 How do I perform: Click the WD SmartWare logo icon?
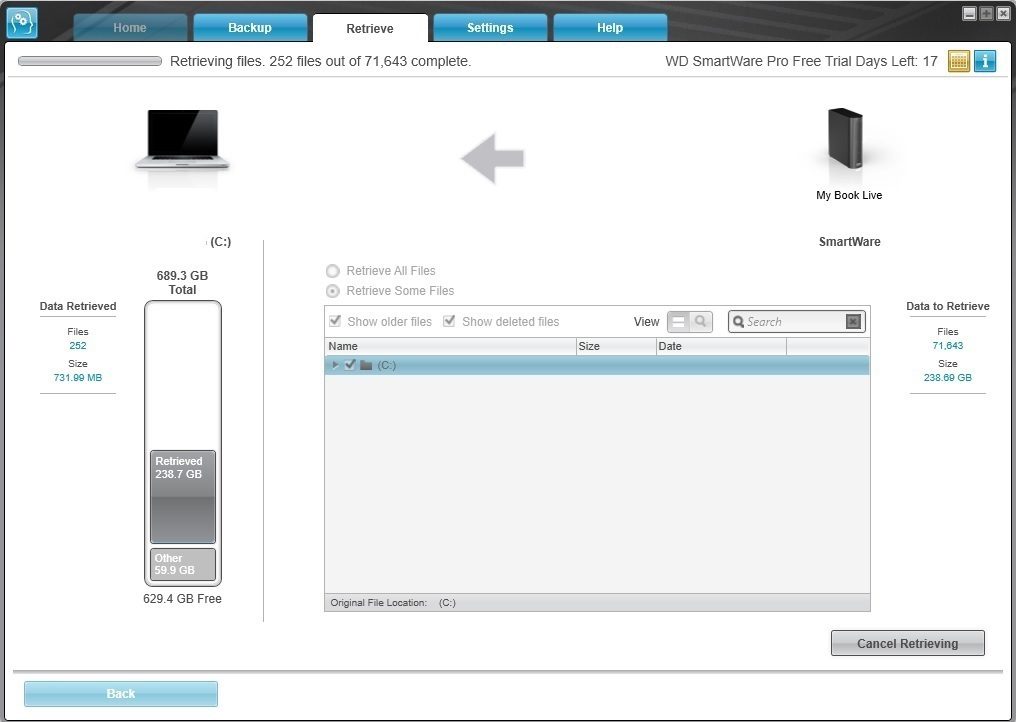coord(21,22)
